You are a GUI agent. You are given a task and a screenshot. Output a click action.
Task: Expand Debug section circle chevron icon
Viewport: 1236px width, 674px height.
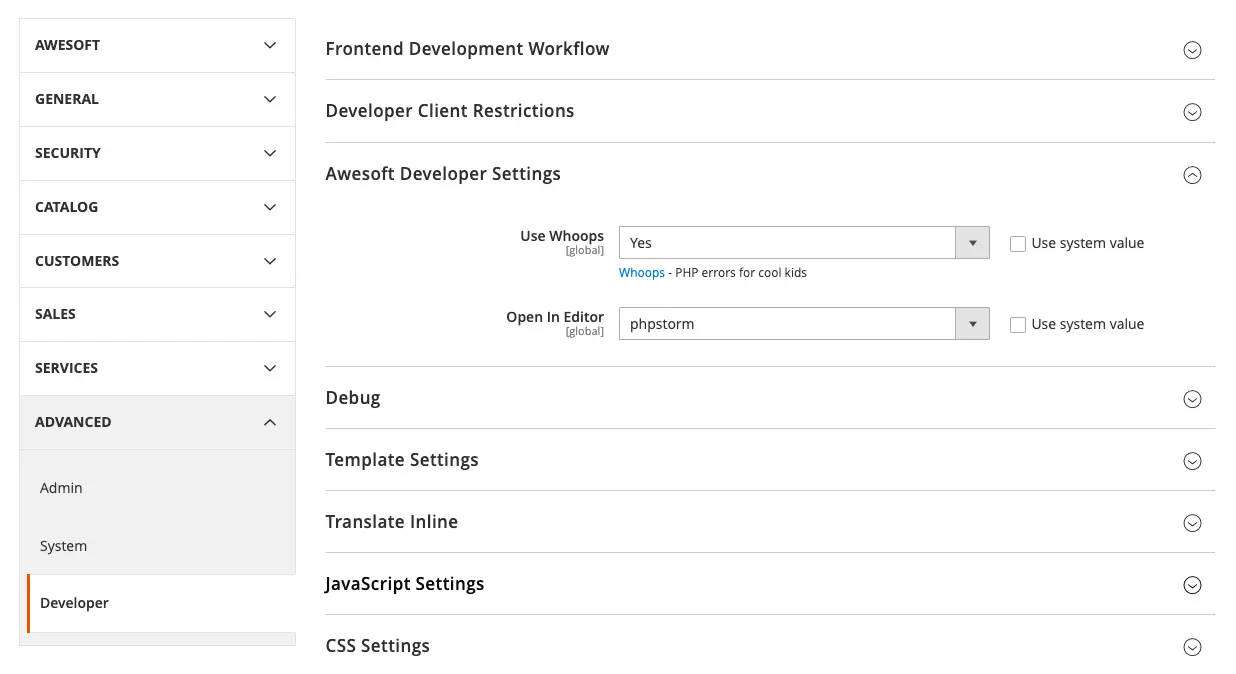point(1192,399)
